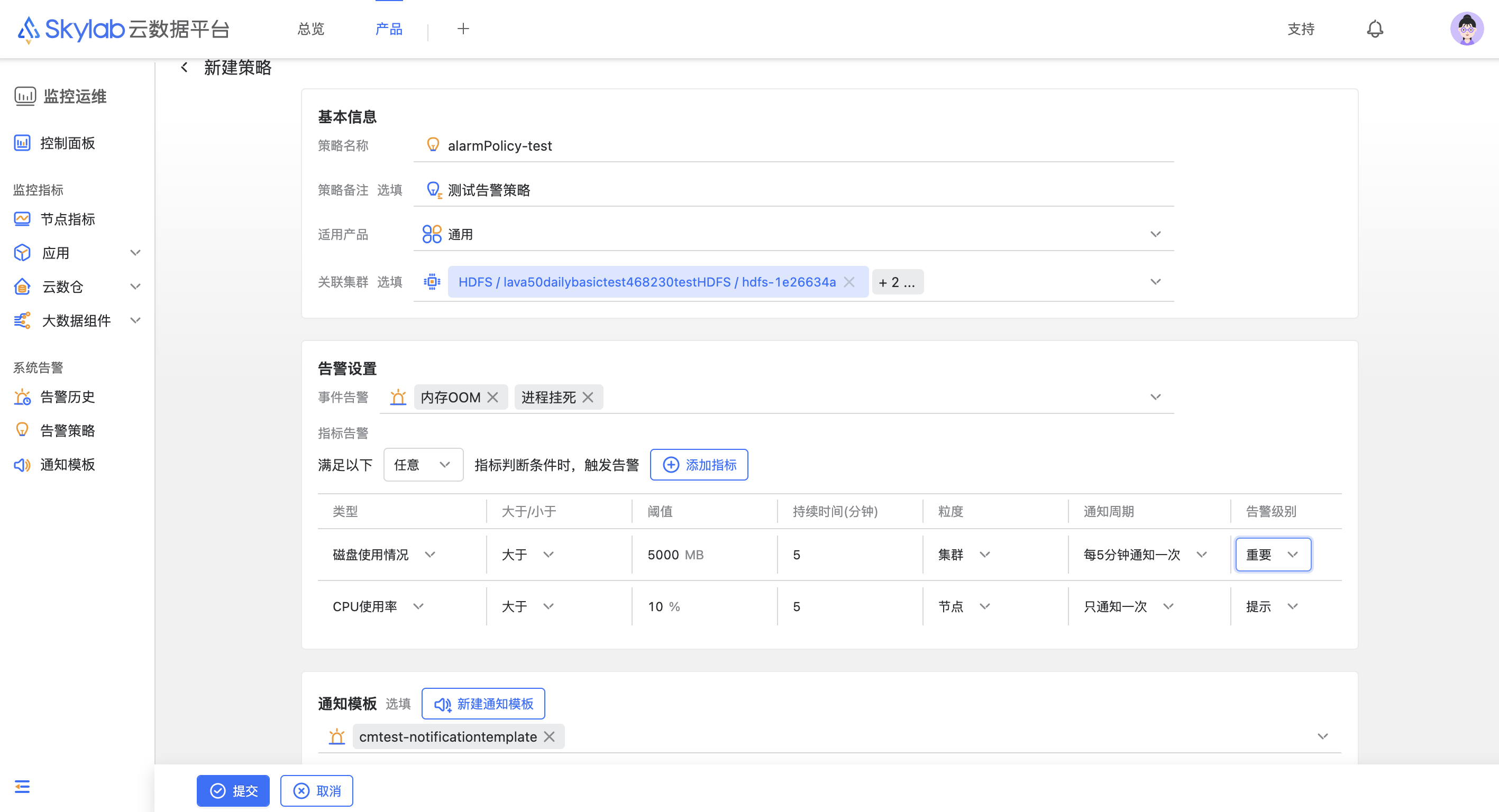Click the 添加指标 button
Image resolution: width=1499 pixels, height=812 pixels.
699,465
